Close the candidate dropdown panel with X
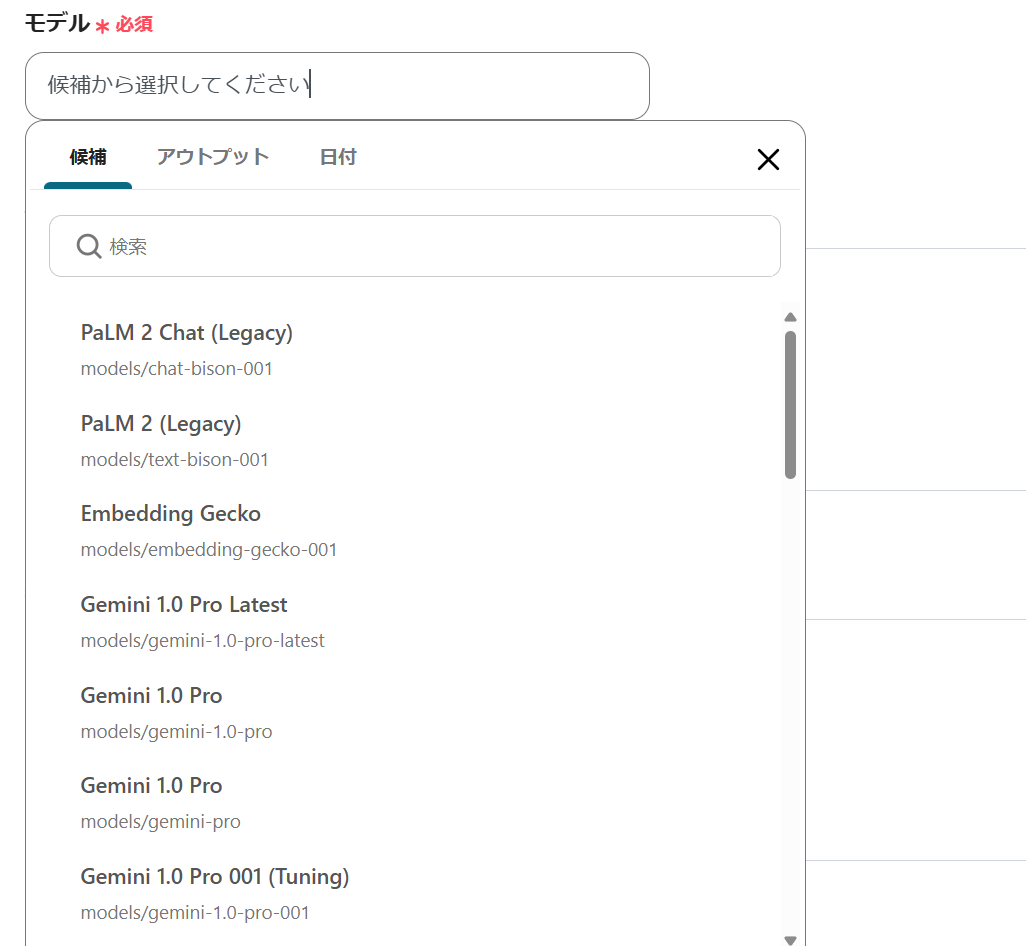The height and width of the screenshot is (946, 1026). [768, 159]
